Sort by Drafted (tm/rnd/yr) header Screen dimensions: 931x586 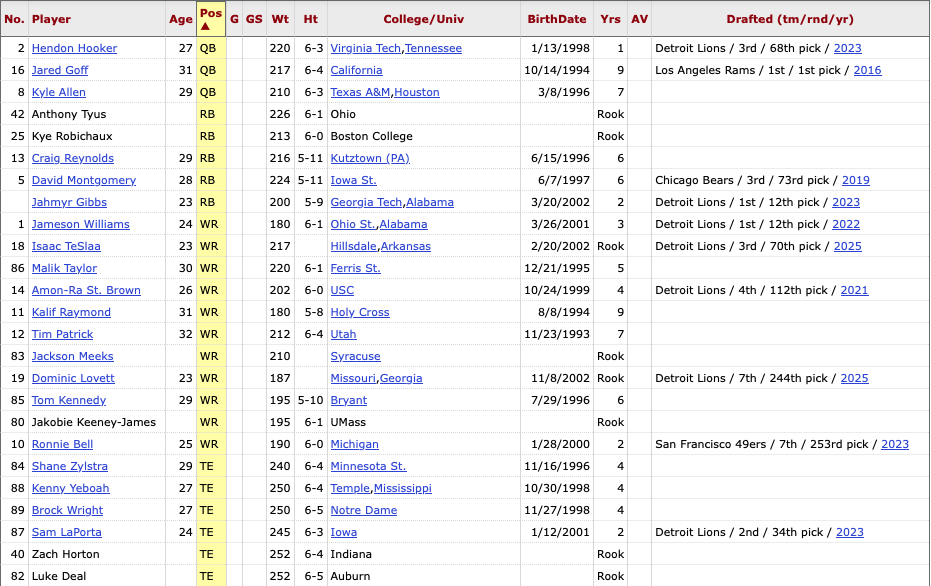pyautogui.click(x=790, y=19)
